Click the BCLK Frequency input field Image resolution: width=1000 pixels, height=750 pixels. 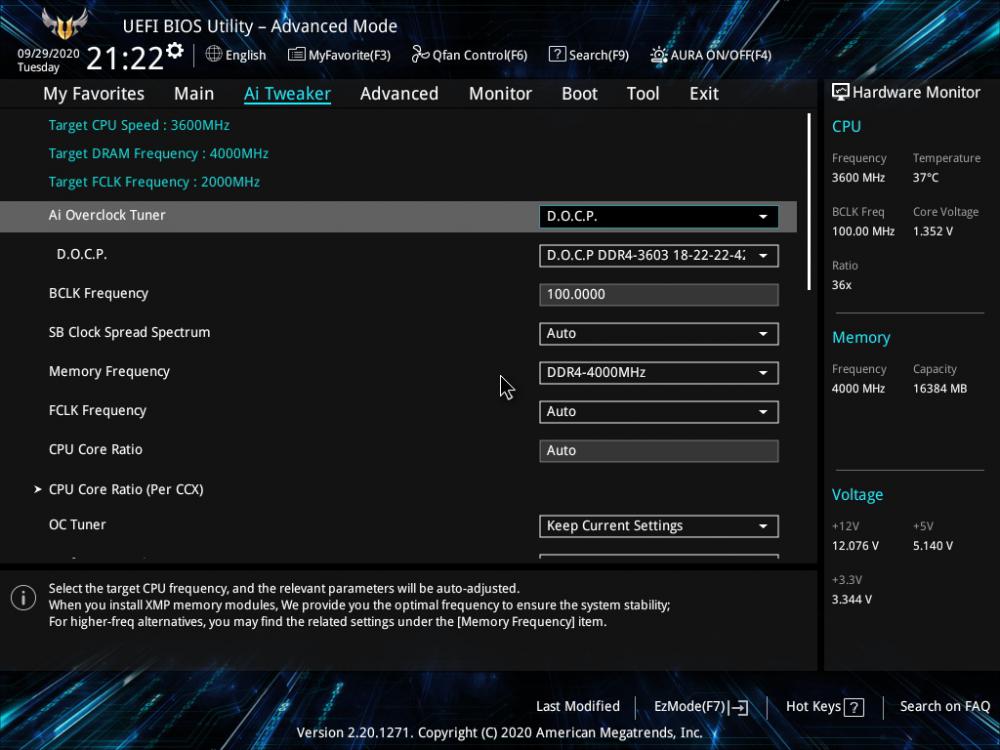click(x=659, y=295)
